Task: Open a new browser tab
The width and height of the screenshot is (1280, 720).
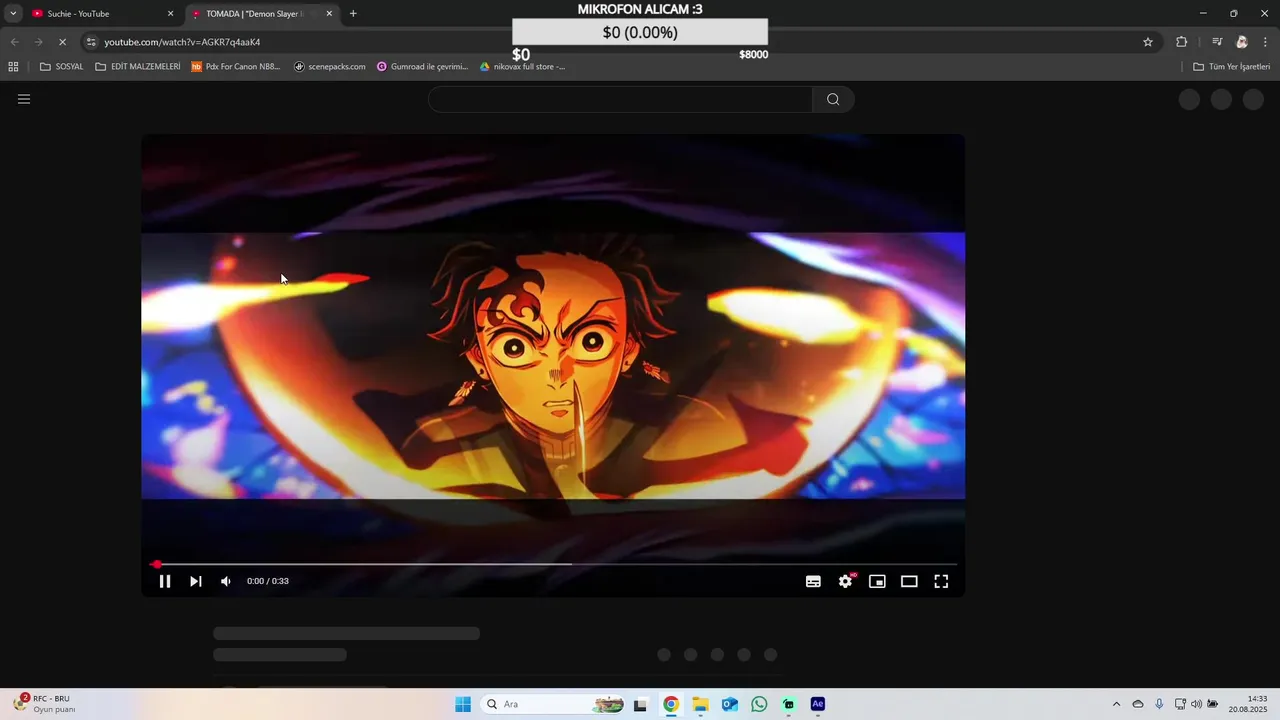Action: click(353, 14)
